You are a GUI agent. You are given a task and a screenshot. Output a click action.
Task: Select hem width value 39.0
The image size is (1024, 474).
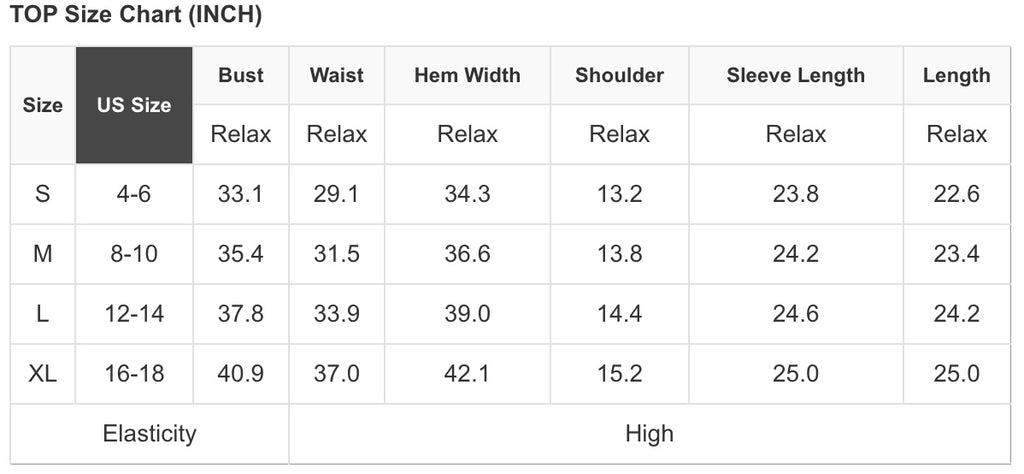[x=467, y=314]
